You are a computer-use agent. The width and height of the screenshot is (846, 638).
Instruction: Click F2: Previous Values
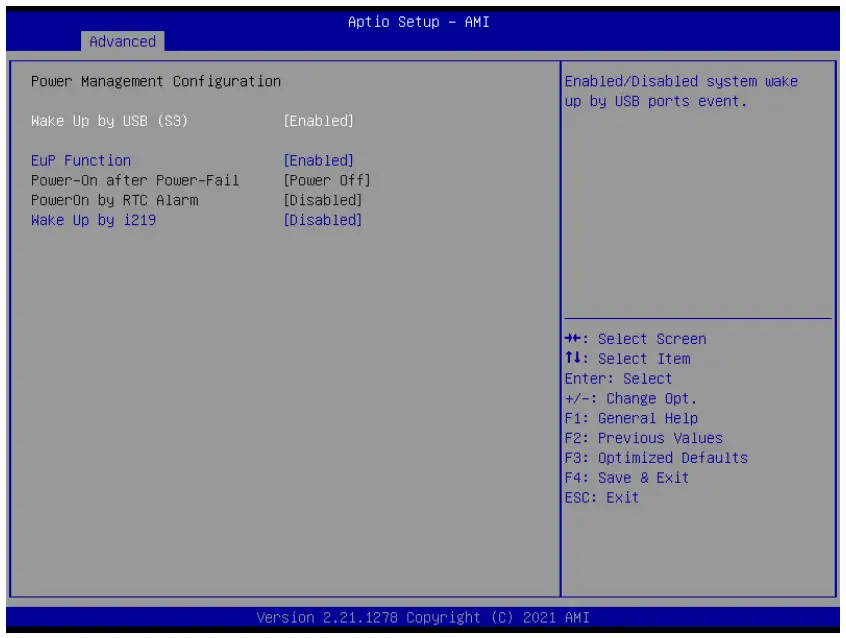pyautogui.click(x=644, y=438)
